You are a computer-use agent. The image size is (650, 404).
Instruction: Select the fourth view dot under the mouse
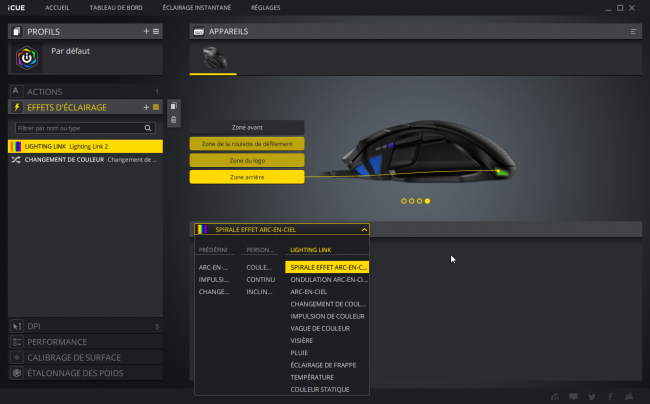427,201
